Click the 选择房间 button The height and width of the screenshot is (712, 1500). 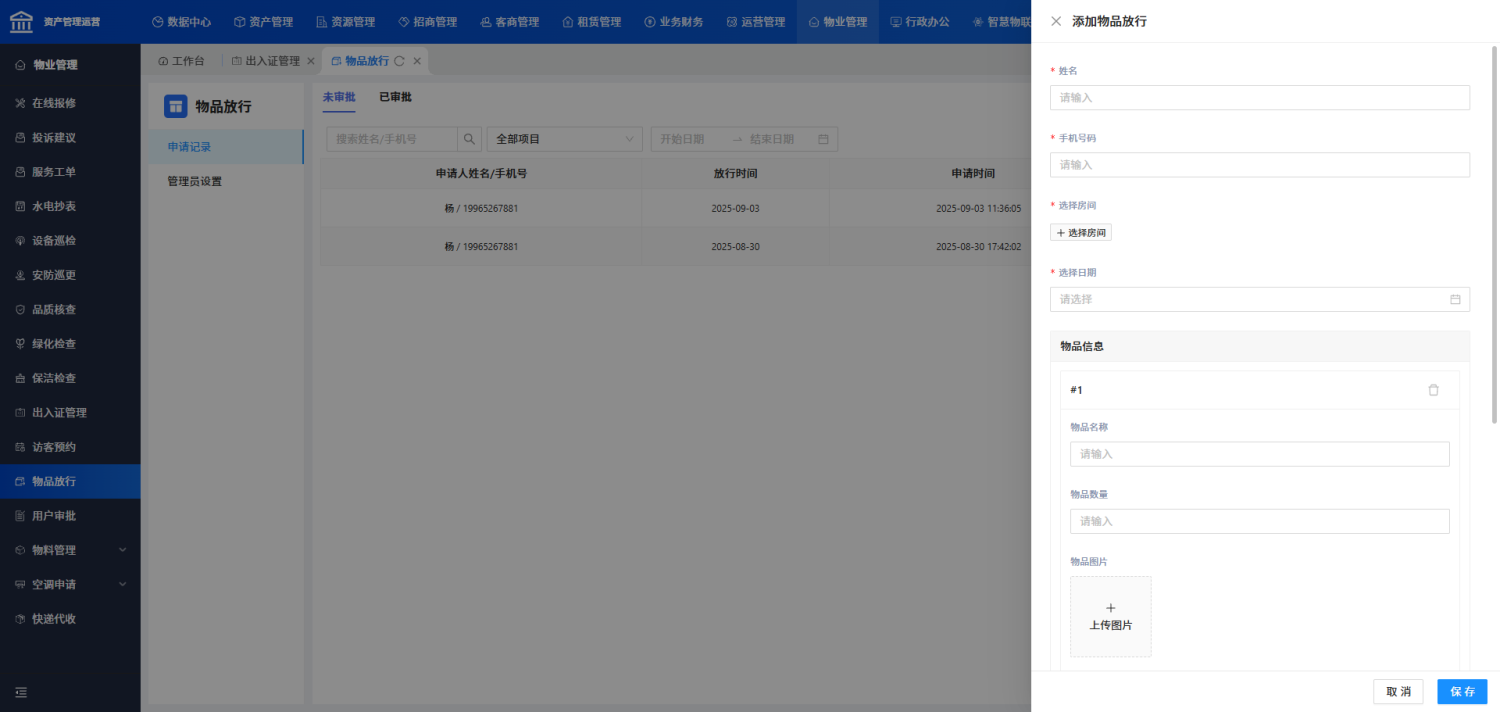(x=1081, y=233)
